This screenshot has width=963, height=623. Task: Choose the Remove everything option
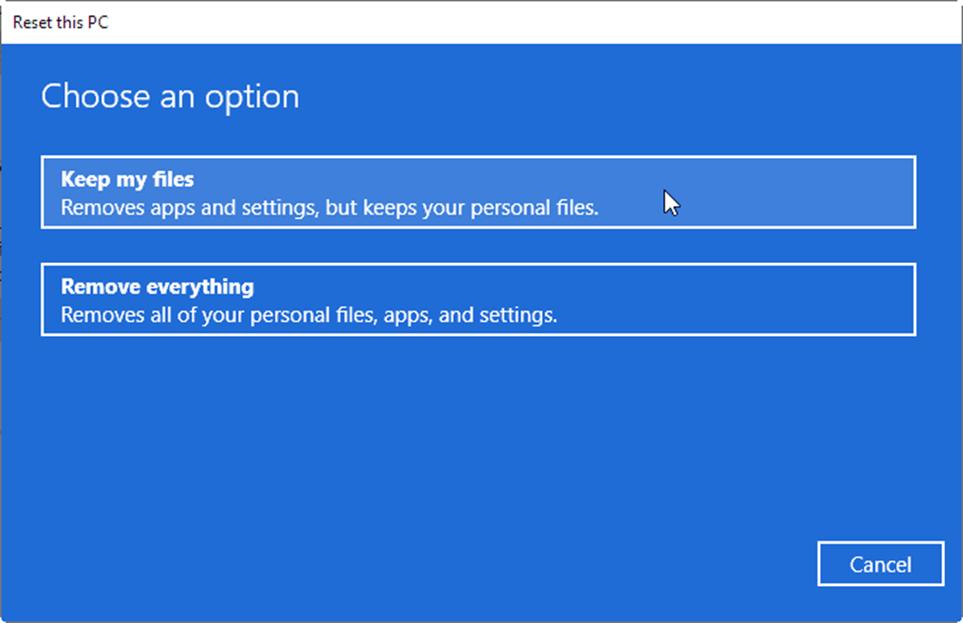(x=478, y=300)
